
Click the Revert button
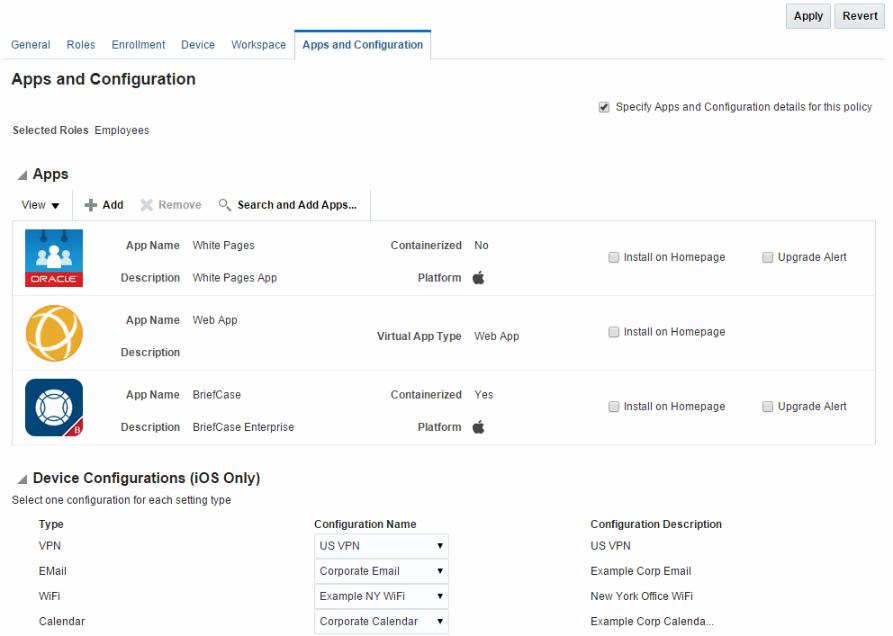860,16
